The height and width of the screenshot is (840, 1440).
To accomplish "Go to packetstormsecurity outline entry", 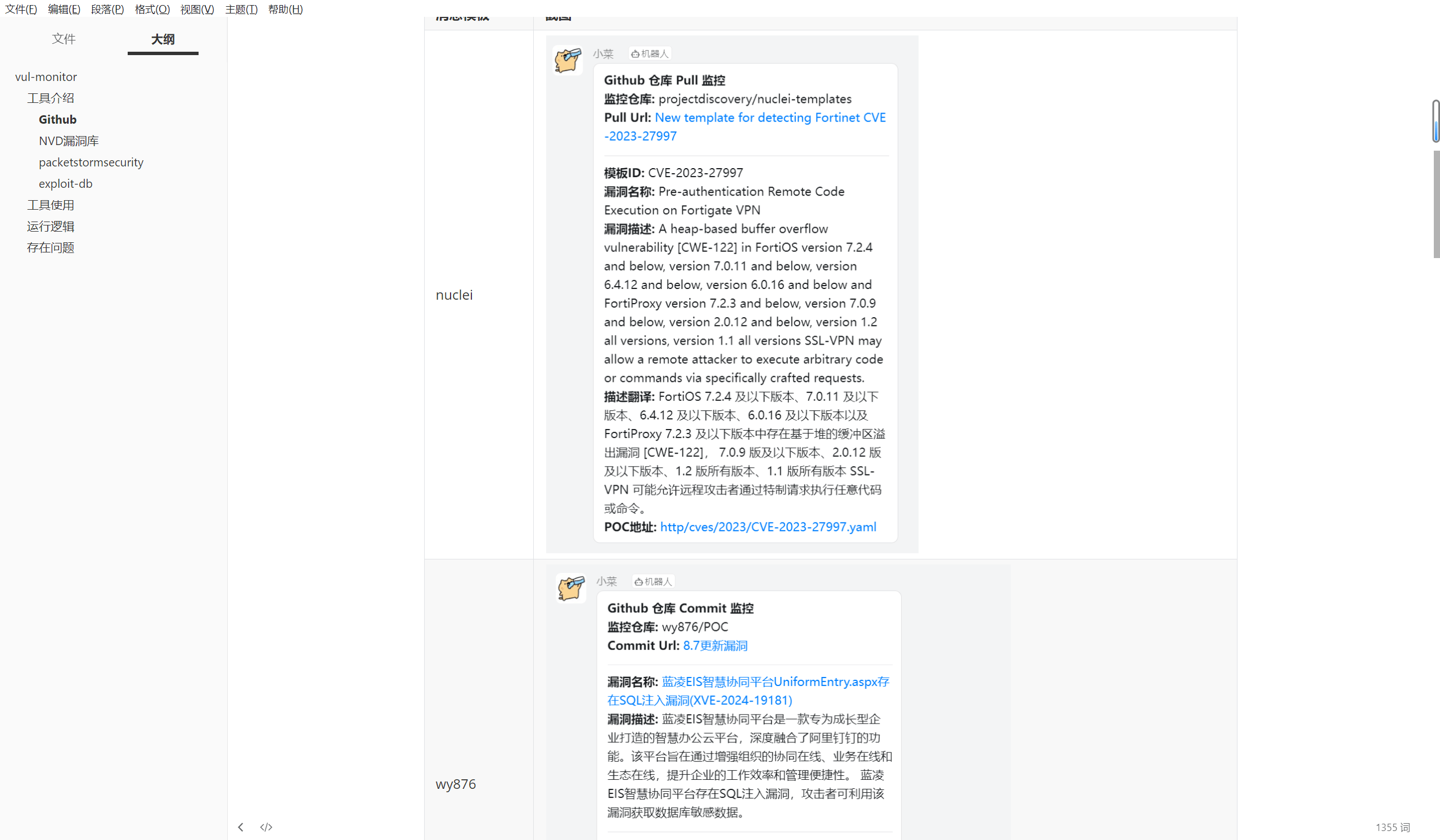I will click(x=91, y=162).
